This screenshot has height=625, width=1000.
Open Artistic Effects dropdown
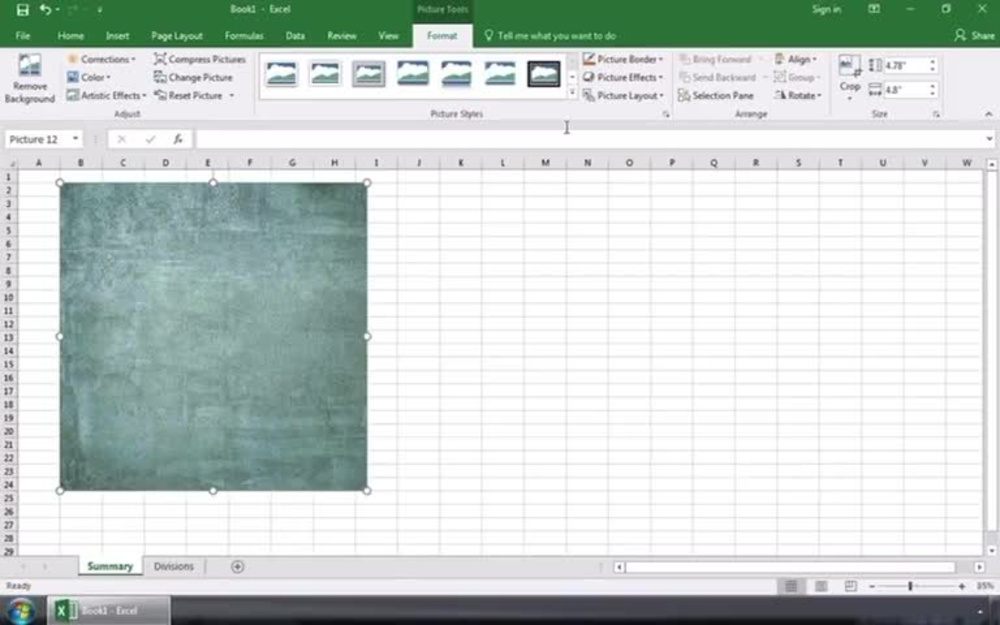[x=107, y=95]
